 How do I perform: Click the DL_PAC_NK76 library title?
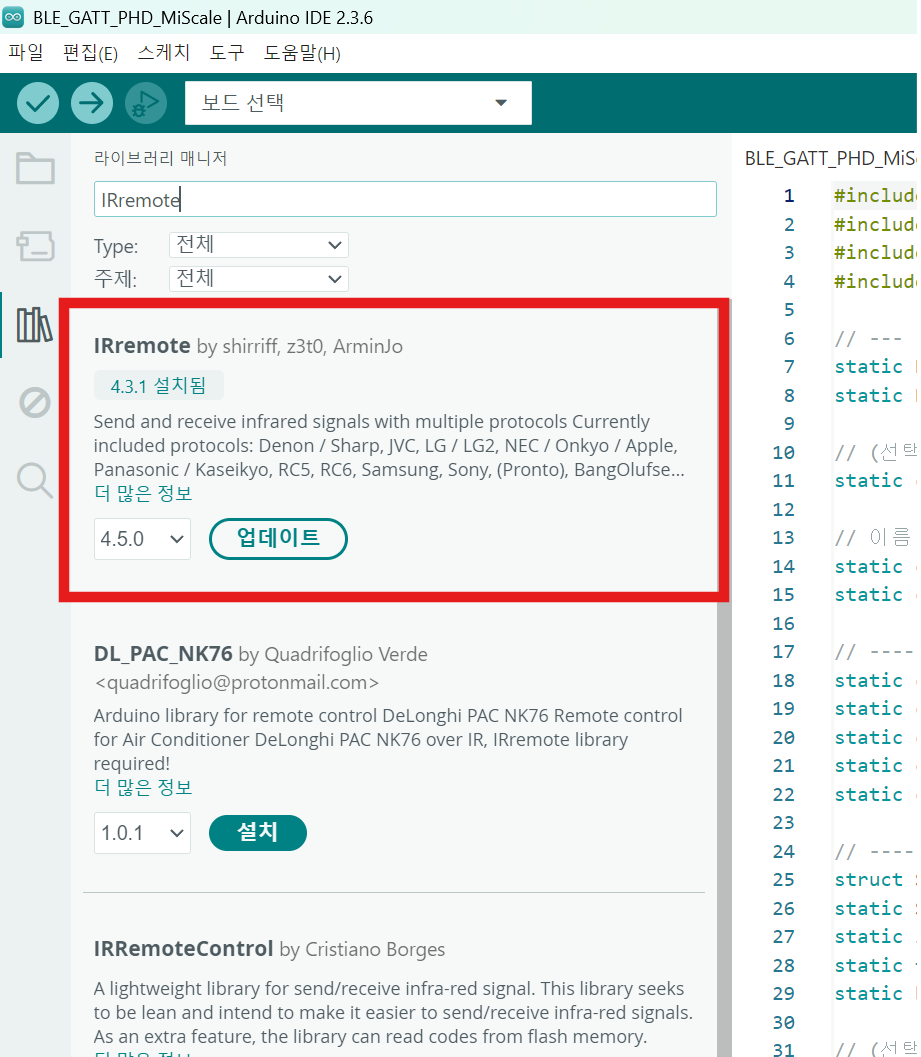pos(163,654)
